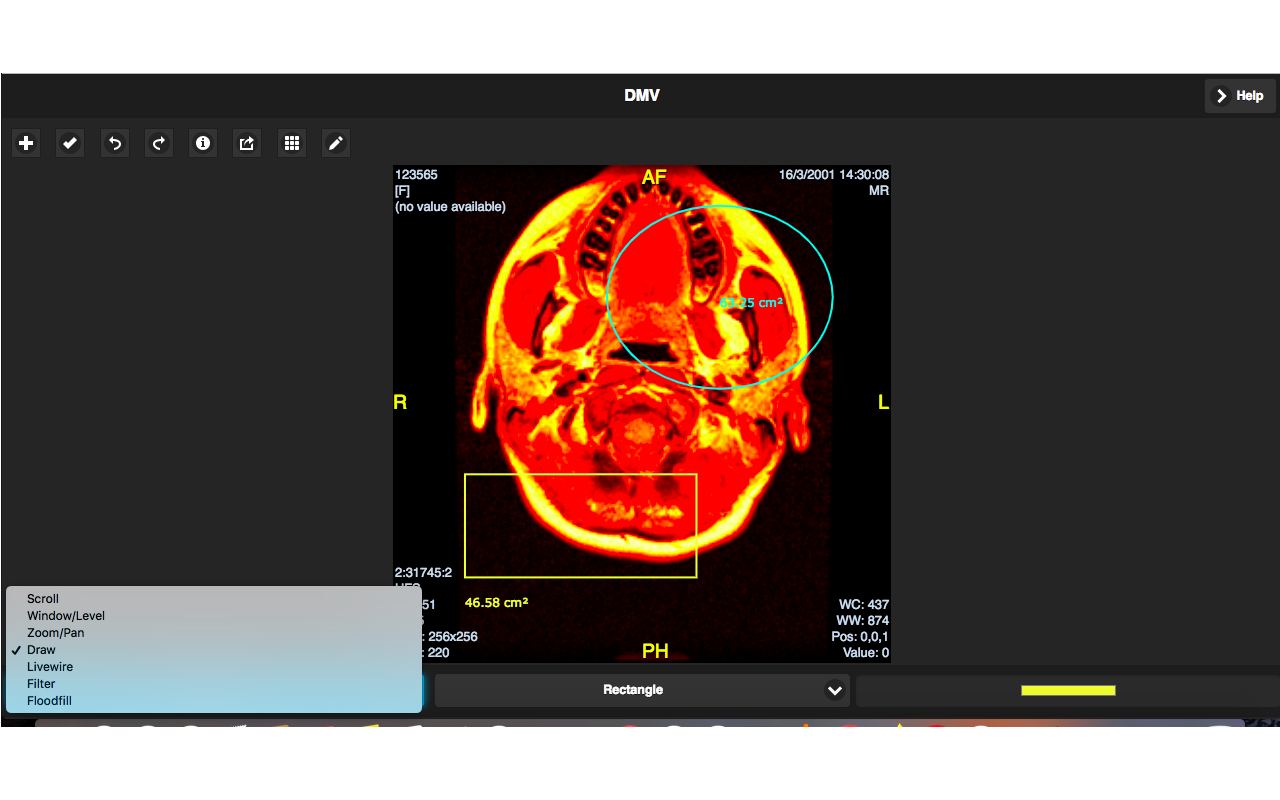Click the MR modality label
The width and height of the screenshot is (1280, 800).
pos(879,190)
